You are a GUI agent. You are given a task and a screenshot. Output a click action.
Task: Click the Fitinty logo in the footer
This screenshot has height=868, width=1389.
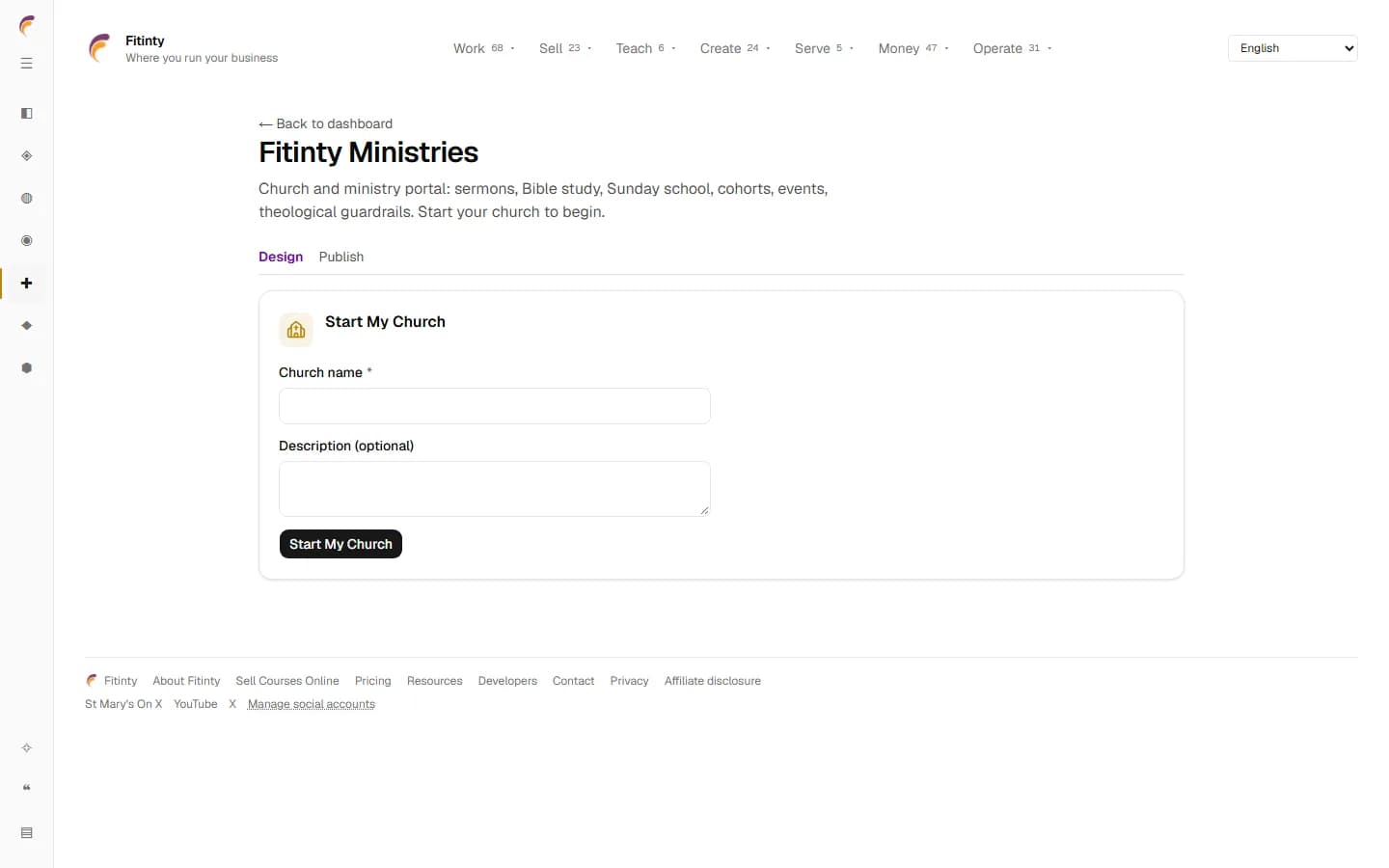pos(92,681)
